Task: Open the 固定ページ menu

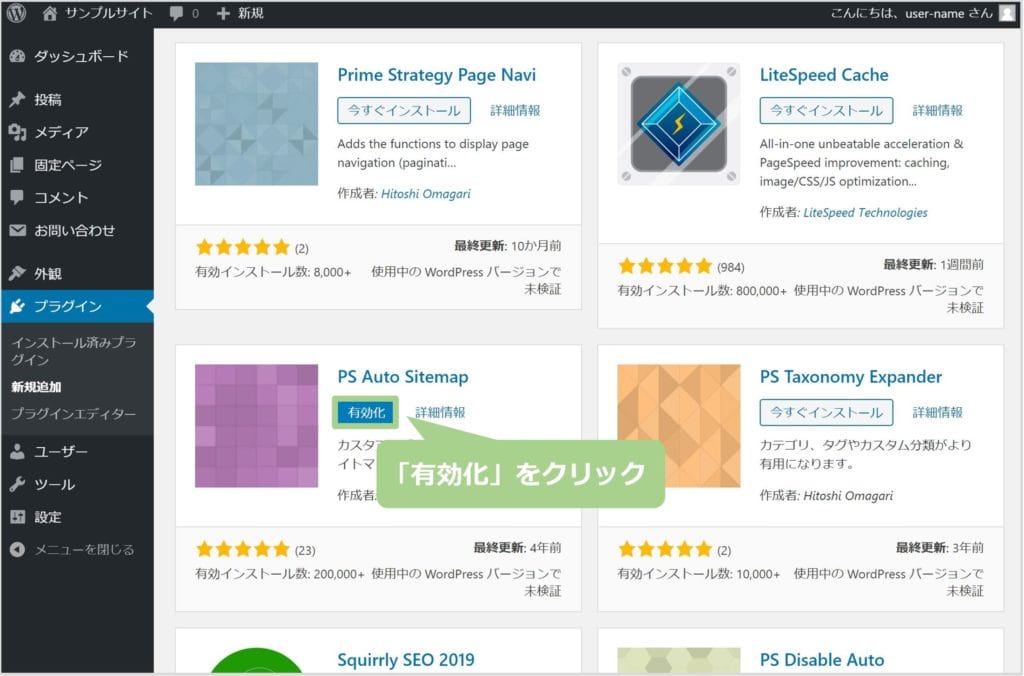Action: (x=77, y=165)
